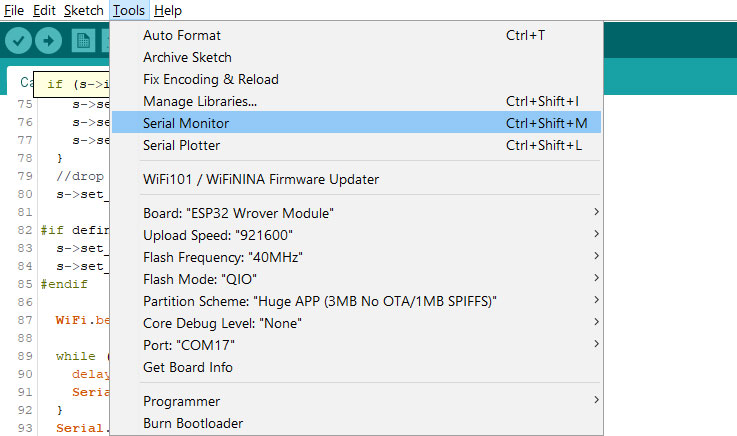Expand the Upload Speed 921600 submenu
The width and height of the screenshot is (737, 436).
(356, 235)
